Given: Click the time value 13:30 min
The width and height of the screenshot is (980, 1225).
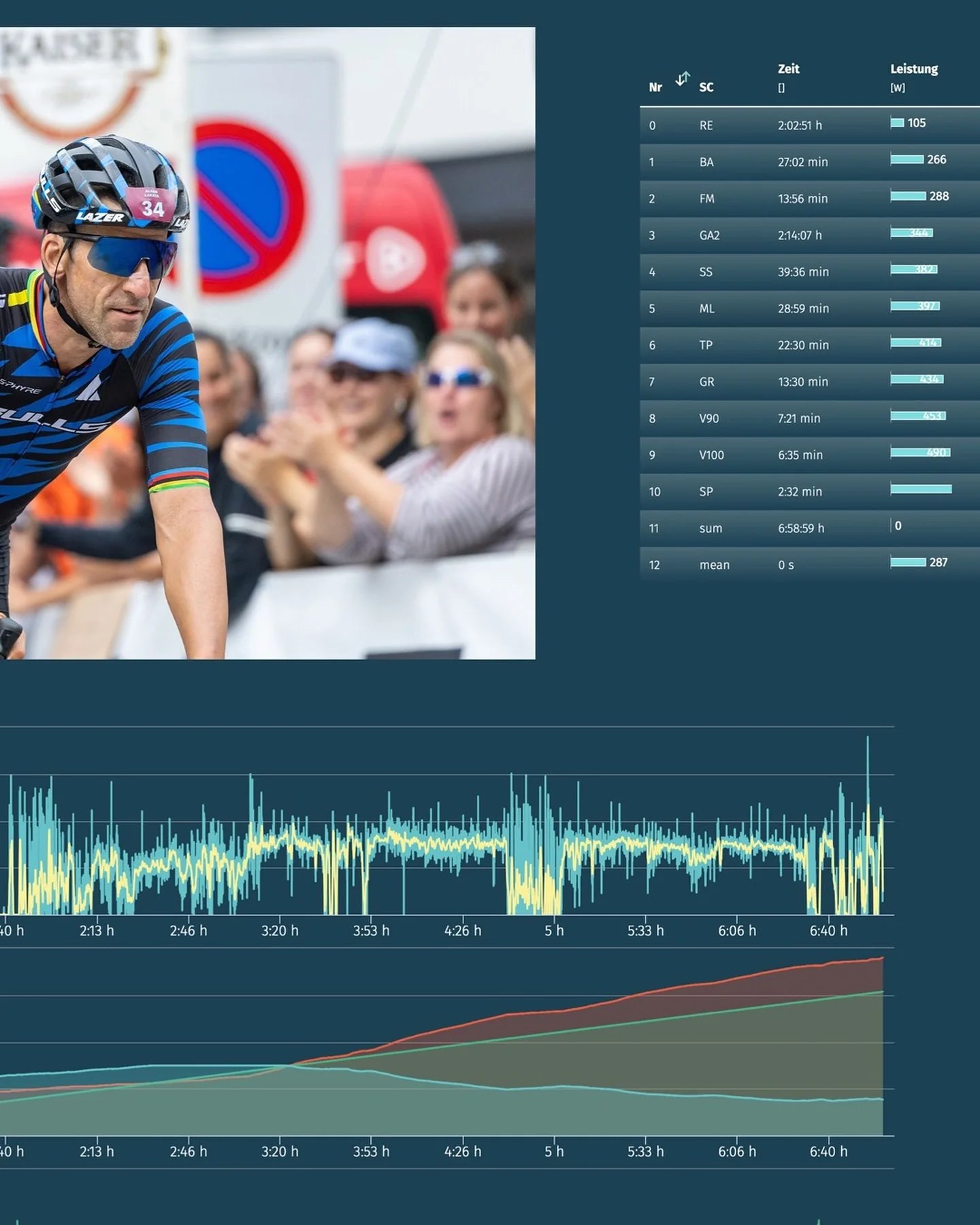Looking at the screenshot, I should point(803,382).
